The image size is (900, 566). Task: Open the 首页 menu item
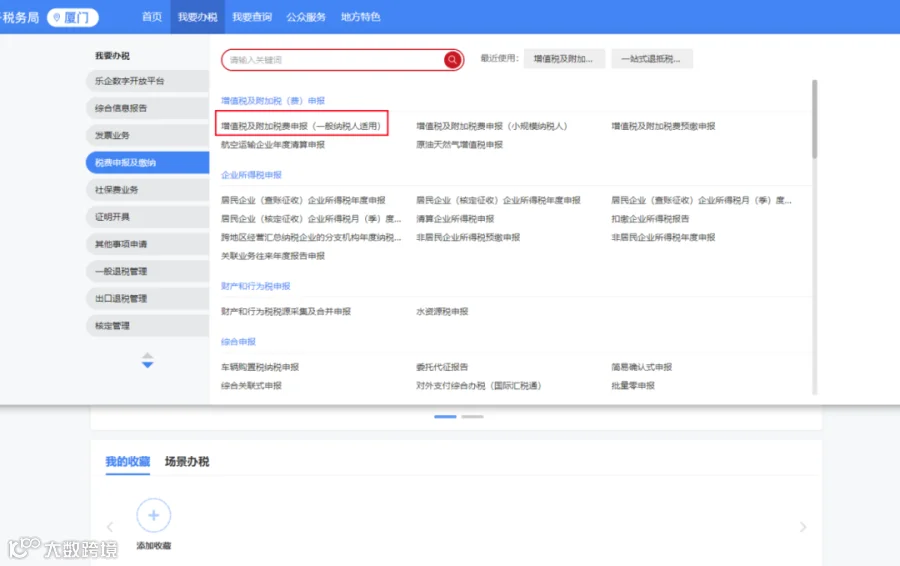point(152,17)
